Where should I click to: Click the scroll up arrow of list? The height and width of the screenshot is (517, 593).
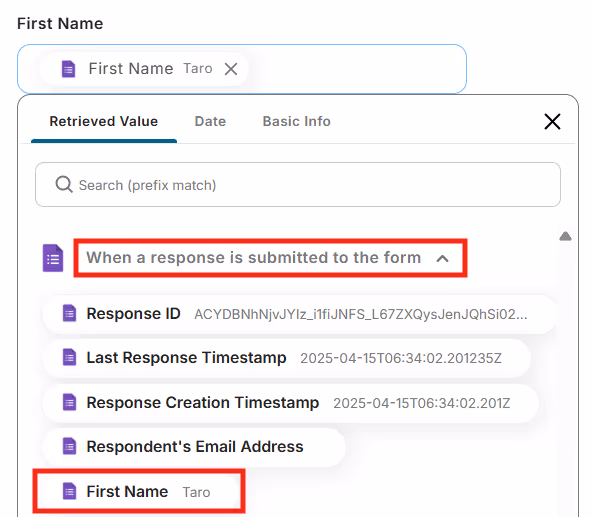click(x=565, y=236)
